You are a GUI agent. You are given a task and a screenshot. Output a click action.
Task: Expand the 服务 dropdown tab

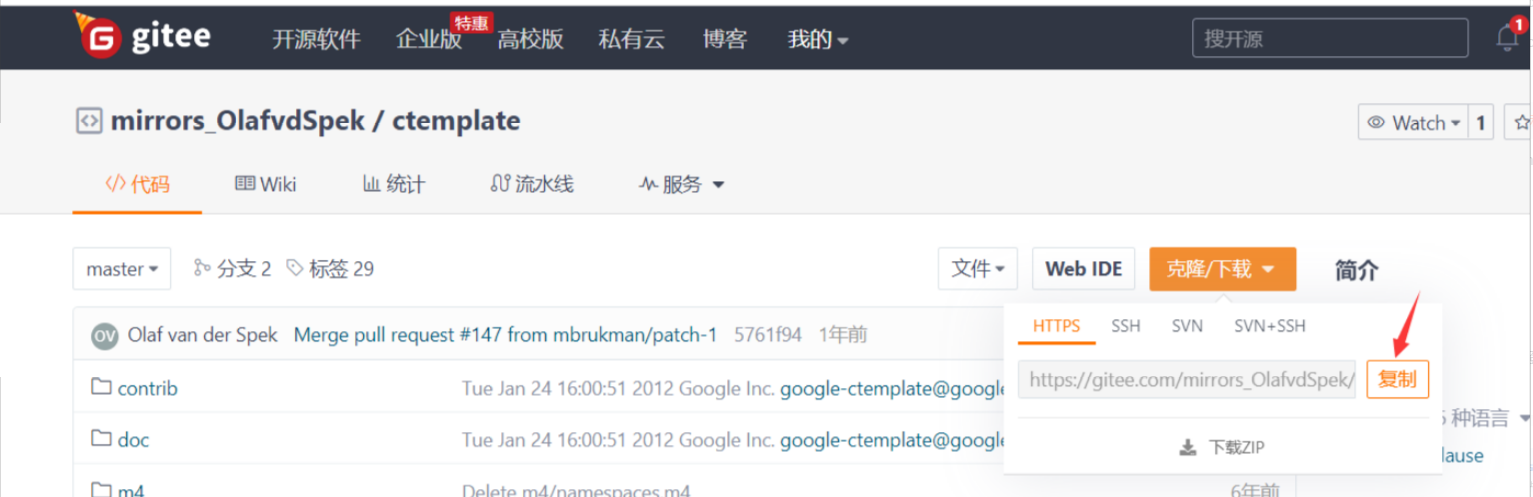coord(681,184)
